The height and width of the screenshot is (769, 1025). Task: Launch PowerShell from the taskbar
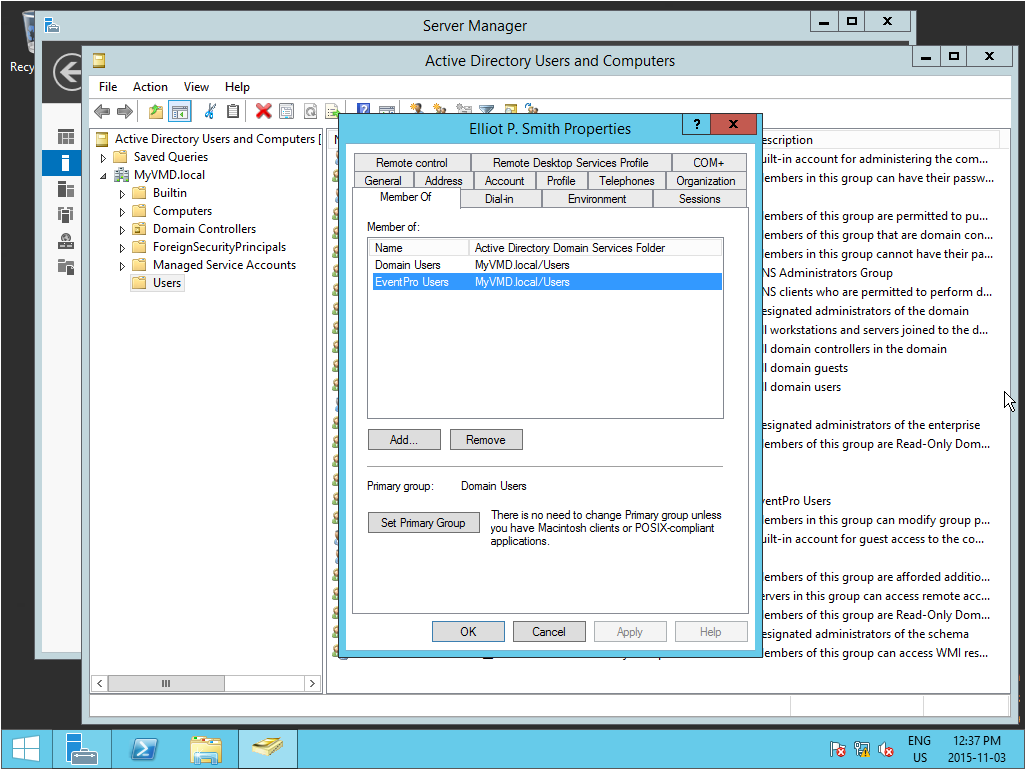click(144, 749)
